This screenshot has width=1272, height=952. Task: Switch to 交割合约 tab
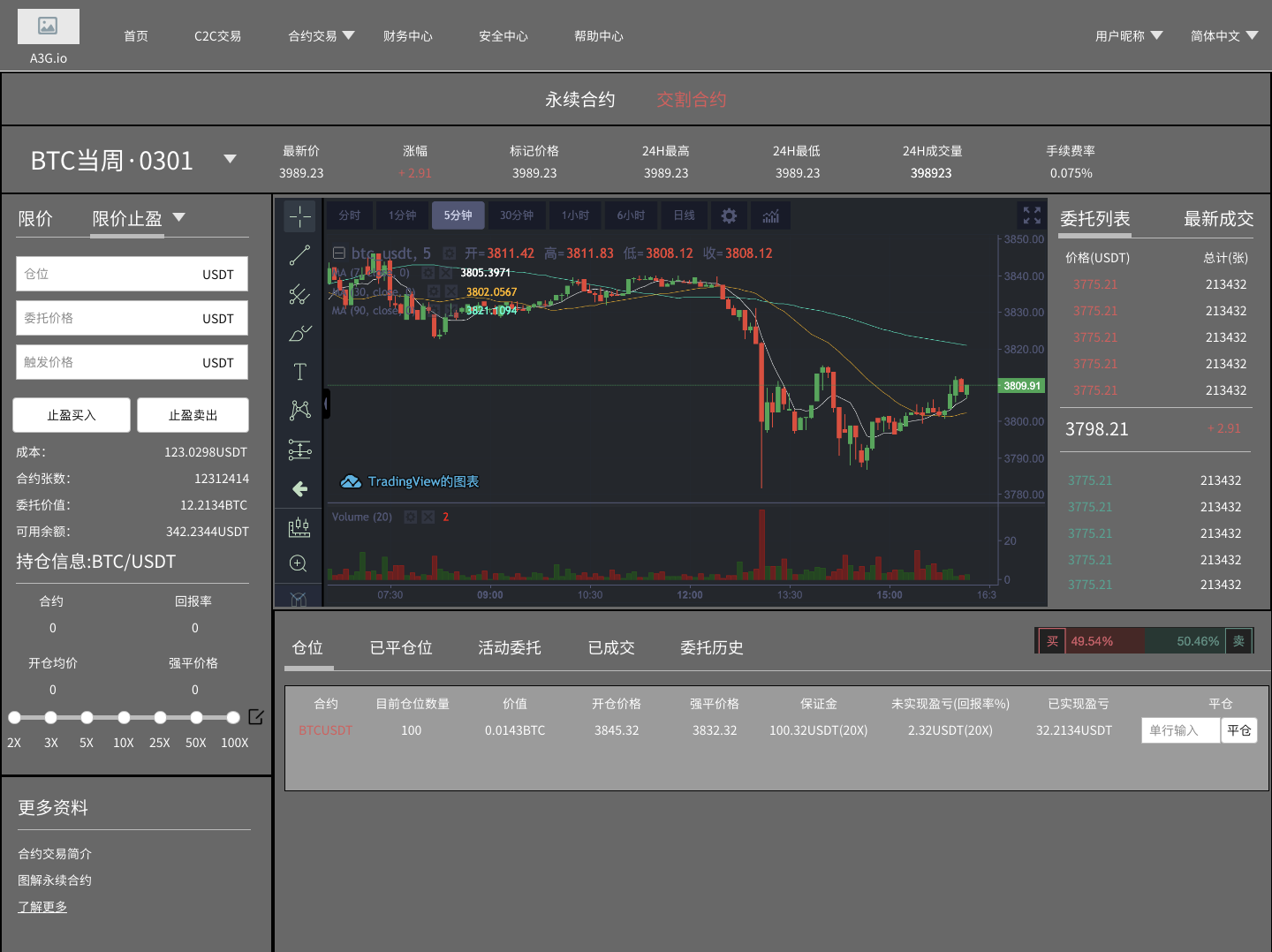coord(692,100)
